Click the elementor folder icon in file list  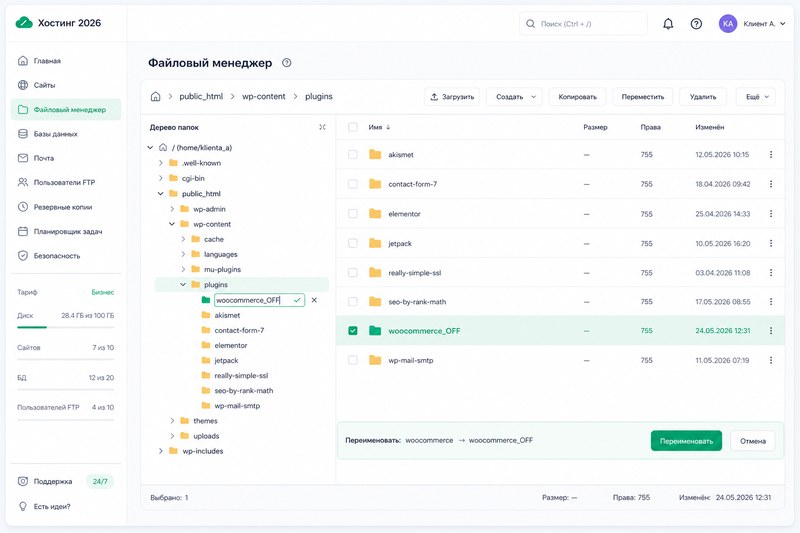click(375, 214)
